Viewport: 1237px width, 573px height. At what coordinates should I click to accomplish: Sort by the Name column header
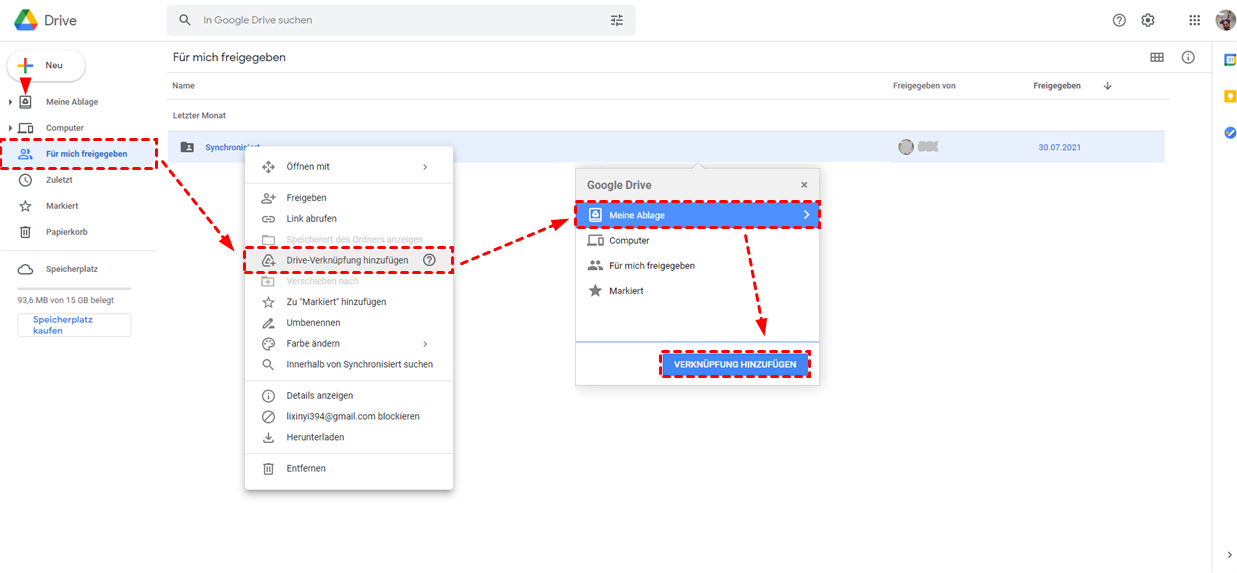coord(184,86)
